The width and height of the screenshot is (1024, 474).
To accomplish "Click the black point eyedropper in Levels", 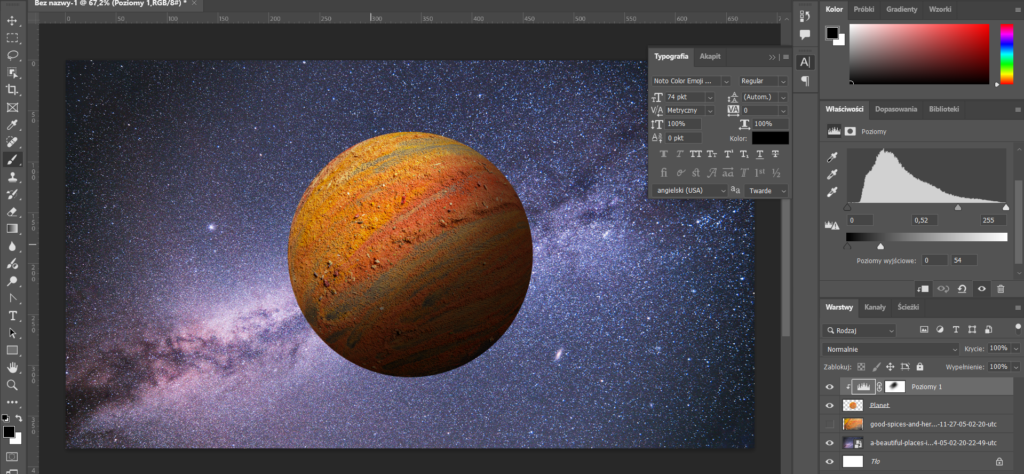I will 832,157.
